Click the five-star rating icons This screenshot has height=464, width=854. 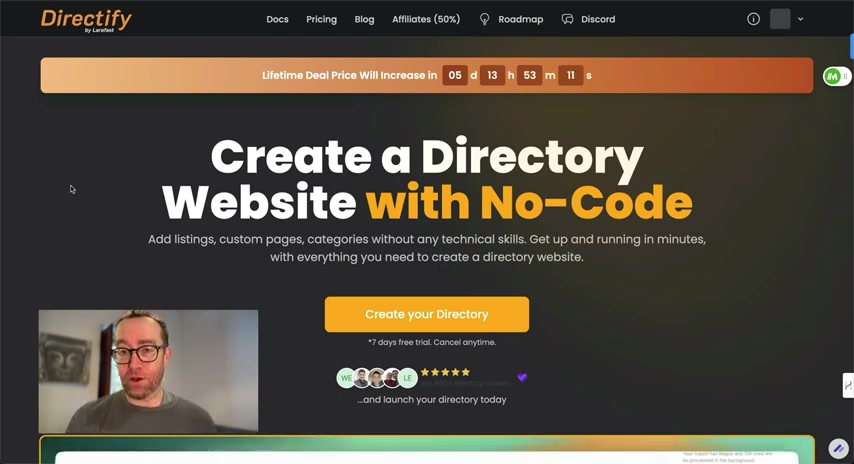coord(445,372)
